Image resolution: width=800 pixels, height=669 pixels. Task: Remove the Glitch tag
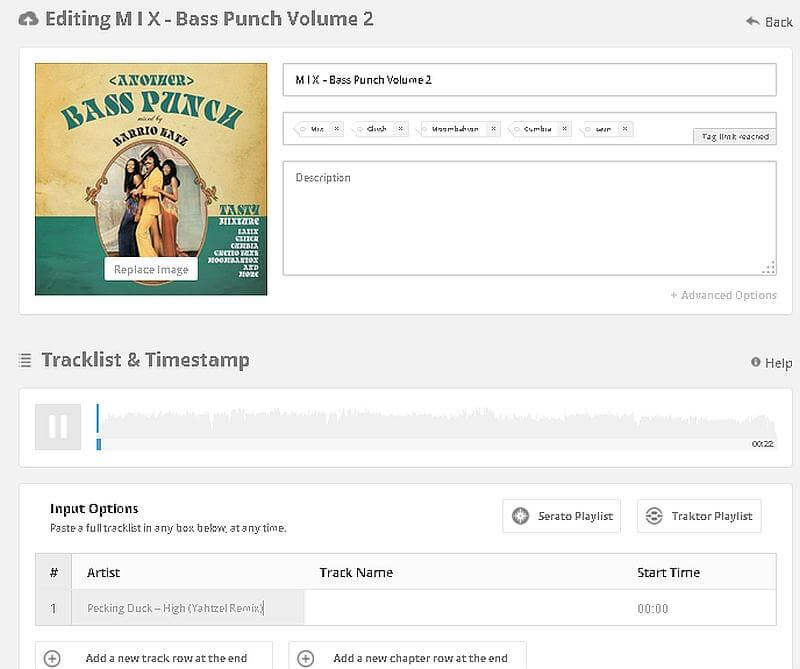click(400, 129)
